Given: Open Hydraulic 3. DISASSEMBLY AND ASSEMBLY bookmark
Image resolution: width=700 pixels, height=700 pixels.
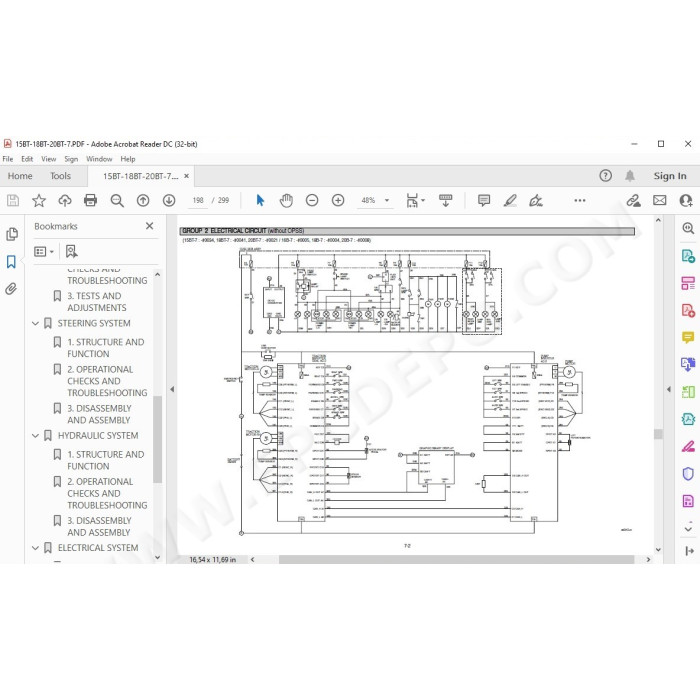Looking at the screenshot, I should [99, 526].
